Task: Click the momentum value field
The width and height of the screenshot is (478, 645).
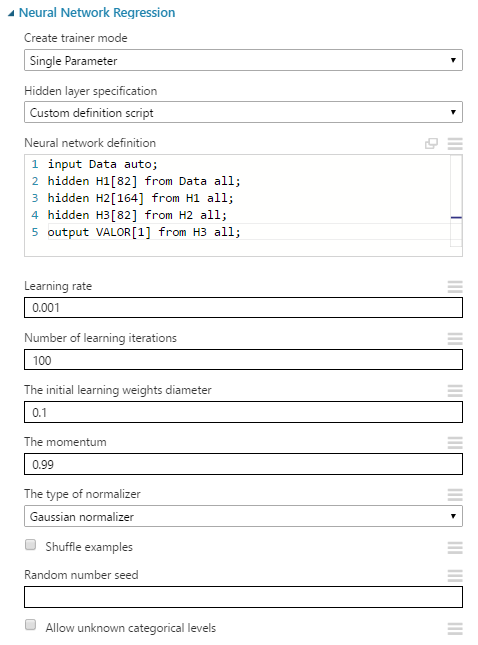Action: pyautogui.click(x=244, y=464)
